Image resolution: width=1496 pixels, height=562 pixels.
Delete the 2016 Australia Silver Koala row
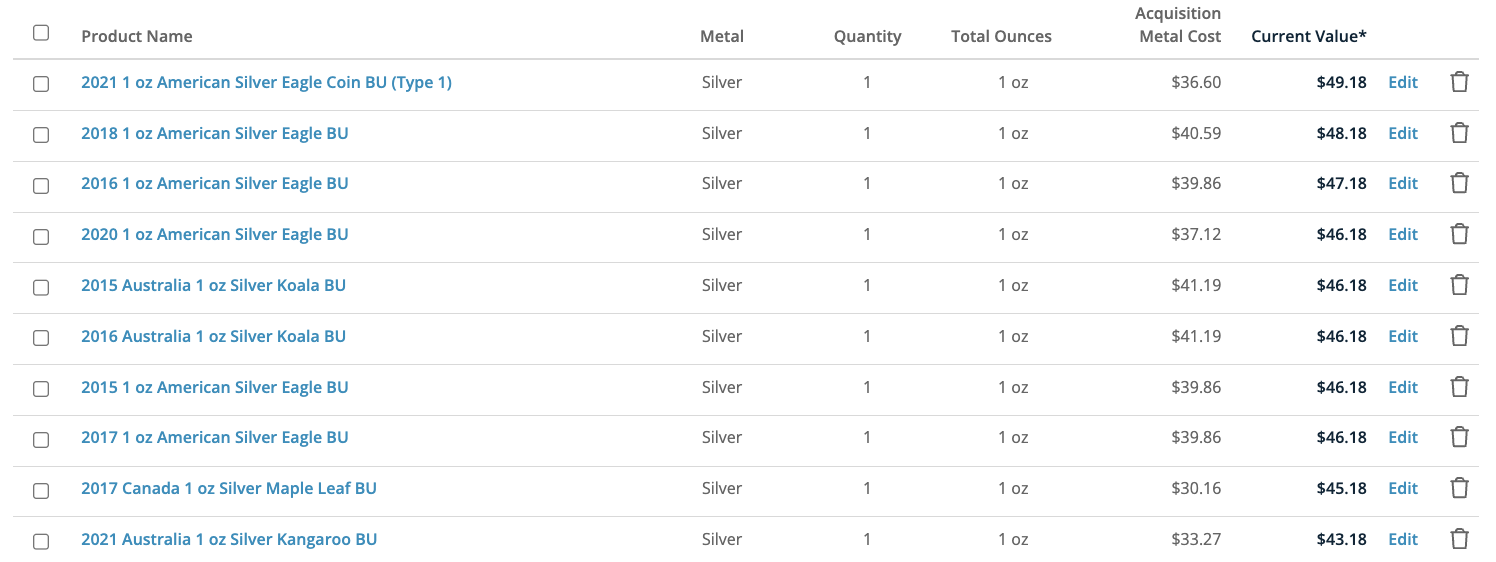click(1459, 336)
